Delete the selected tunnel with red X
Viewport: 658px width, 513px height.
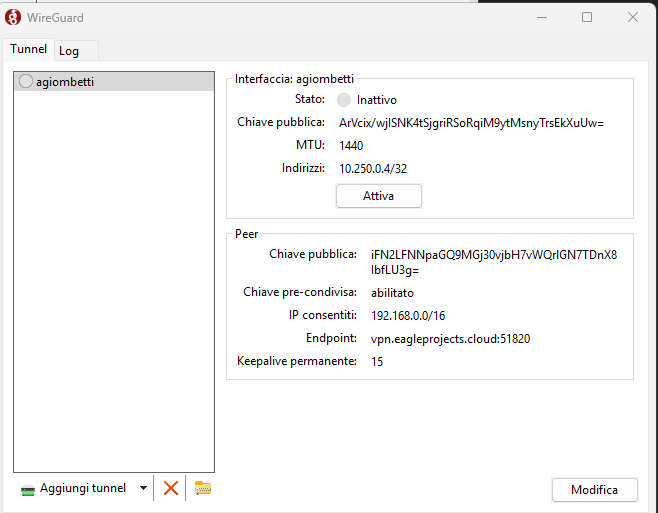point(171,488)
